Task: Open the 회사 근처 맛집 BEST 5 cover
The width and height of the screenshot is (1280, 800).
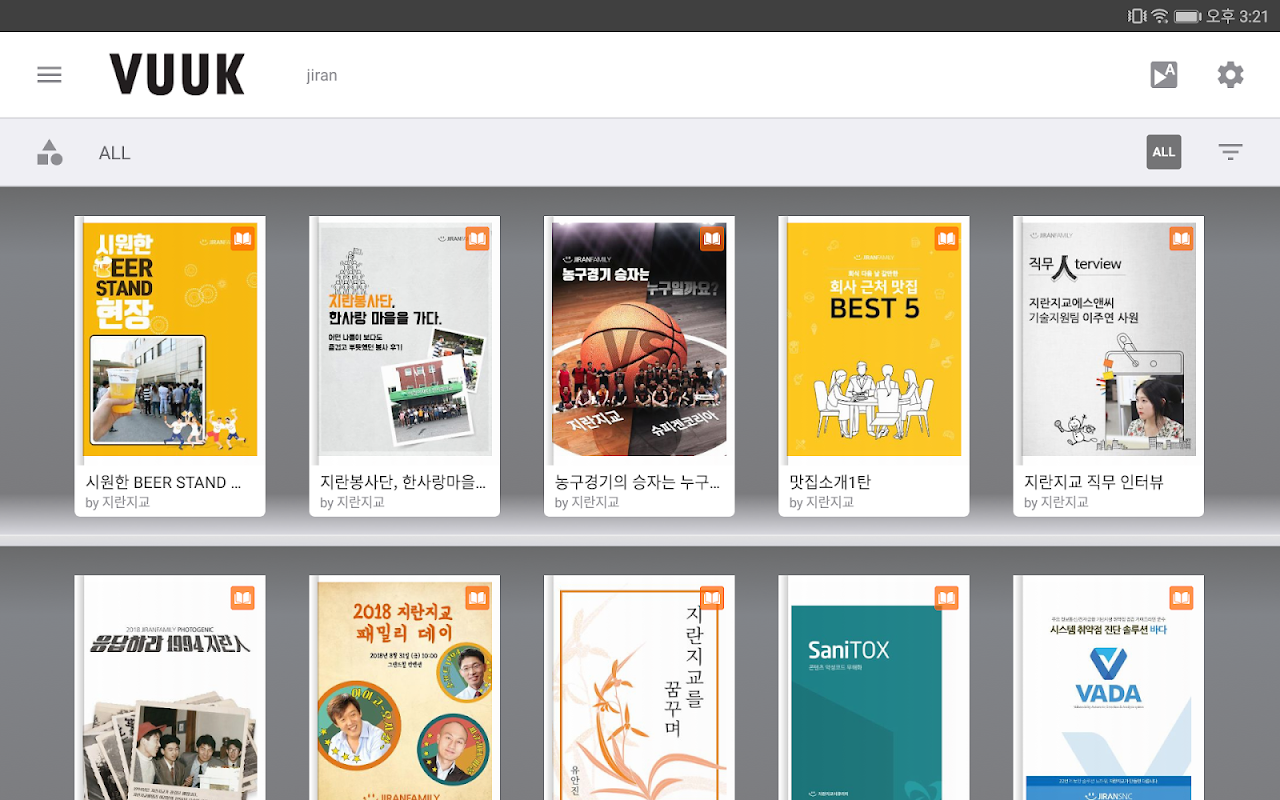Action: (x=874, y=339)
